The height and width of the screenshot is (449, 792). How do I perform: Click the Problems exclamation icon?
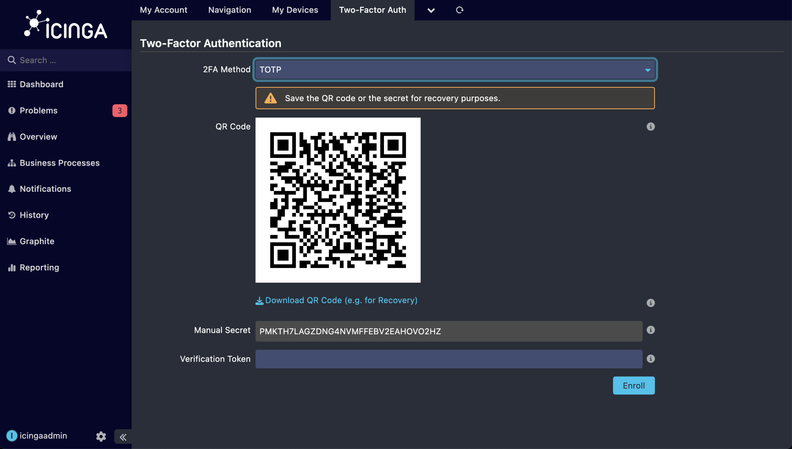coord(12,111)
